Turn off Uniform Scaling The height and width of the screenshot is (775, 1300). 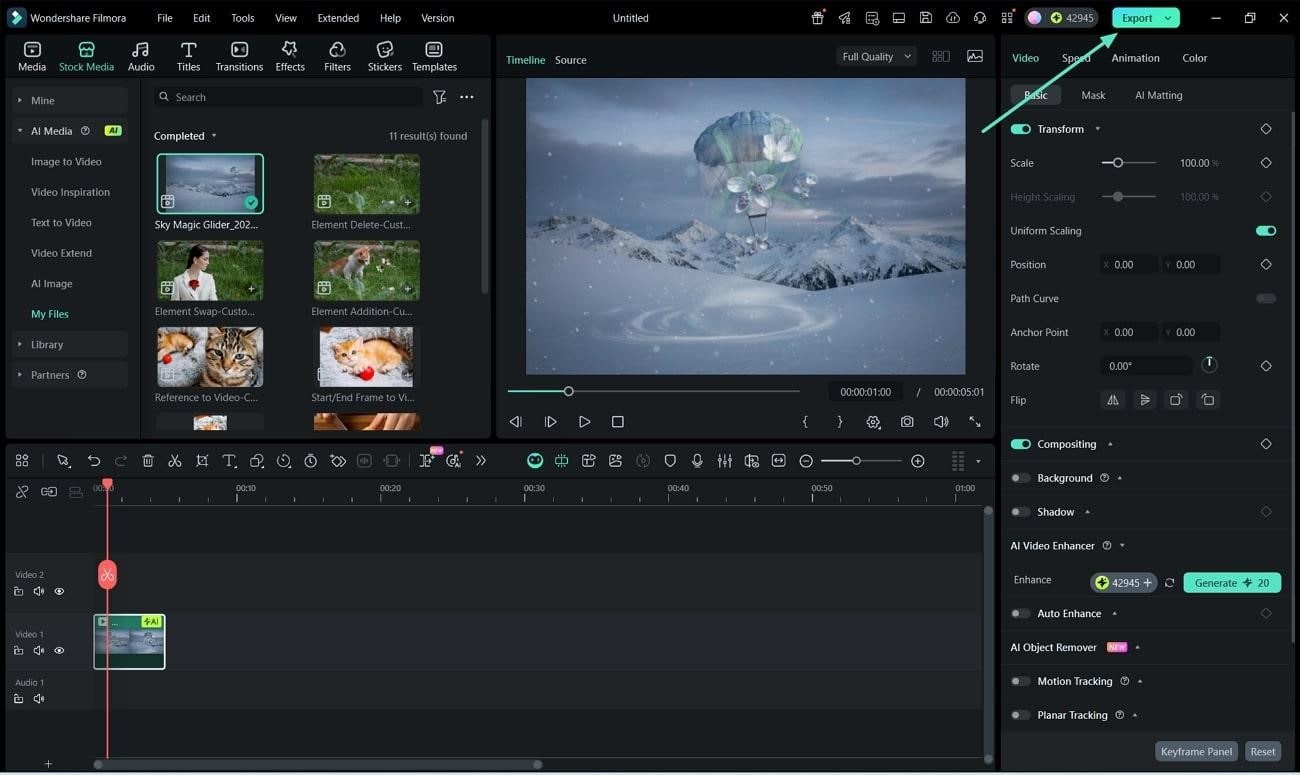(x=1265, y=230)
